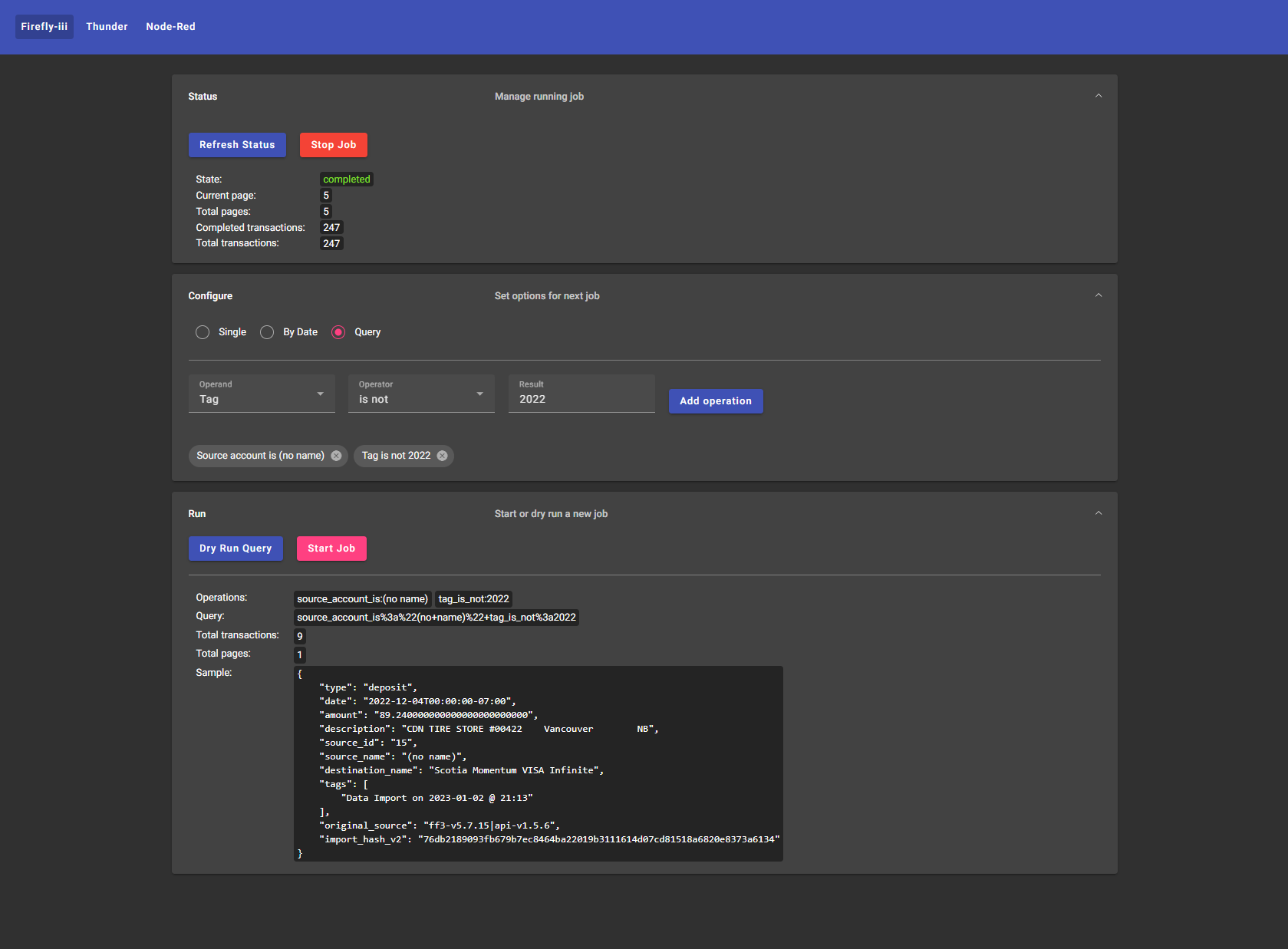Click the Current page value 5
The width and height of the screenshot is (1288, 949).
[326, 196]
